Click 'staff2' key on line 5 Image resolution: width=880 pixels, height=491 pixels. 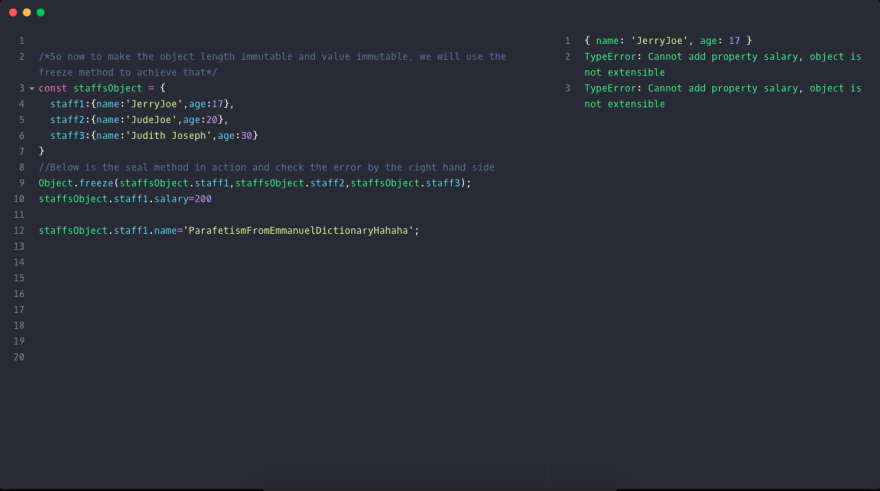pos(67,120)
